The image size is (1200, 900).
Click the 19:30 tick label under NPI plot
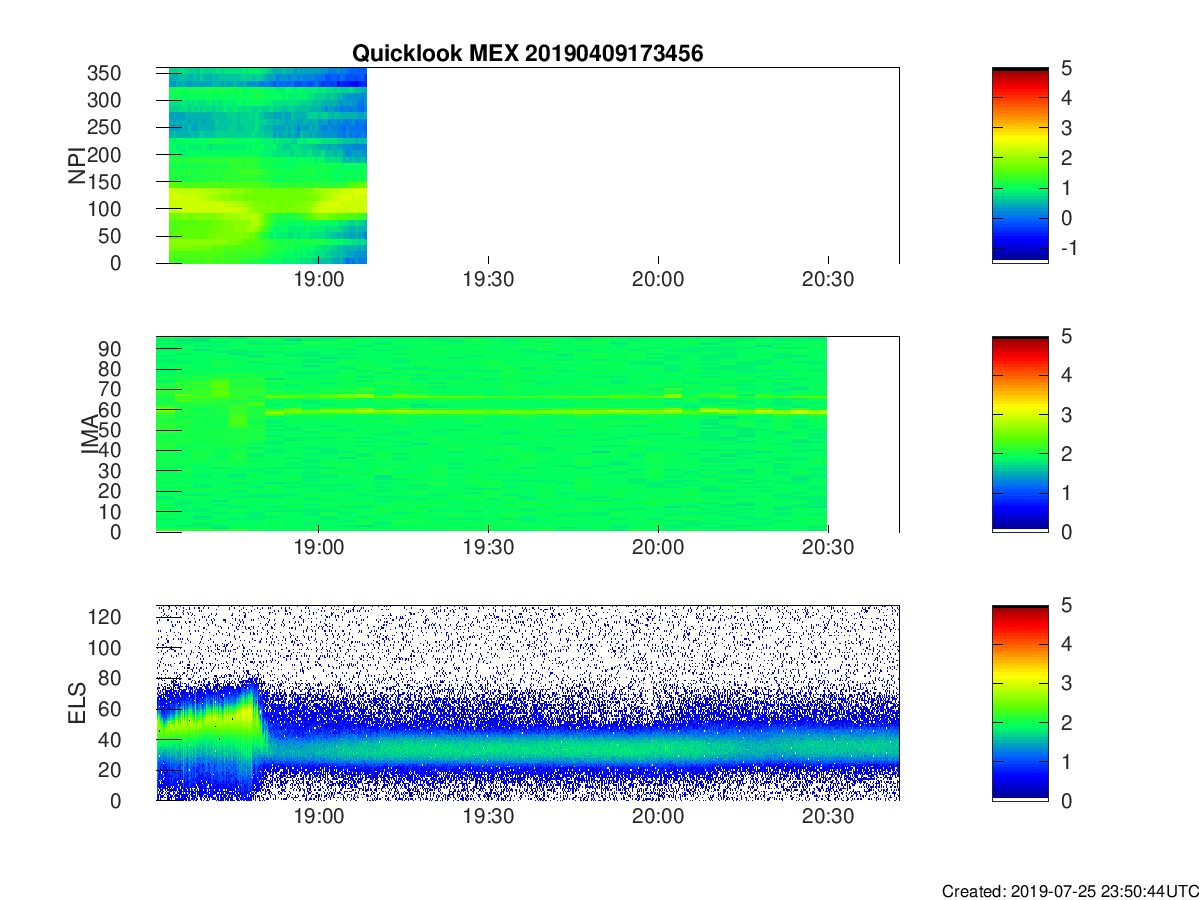pos(488,280)
